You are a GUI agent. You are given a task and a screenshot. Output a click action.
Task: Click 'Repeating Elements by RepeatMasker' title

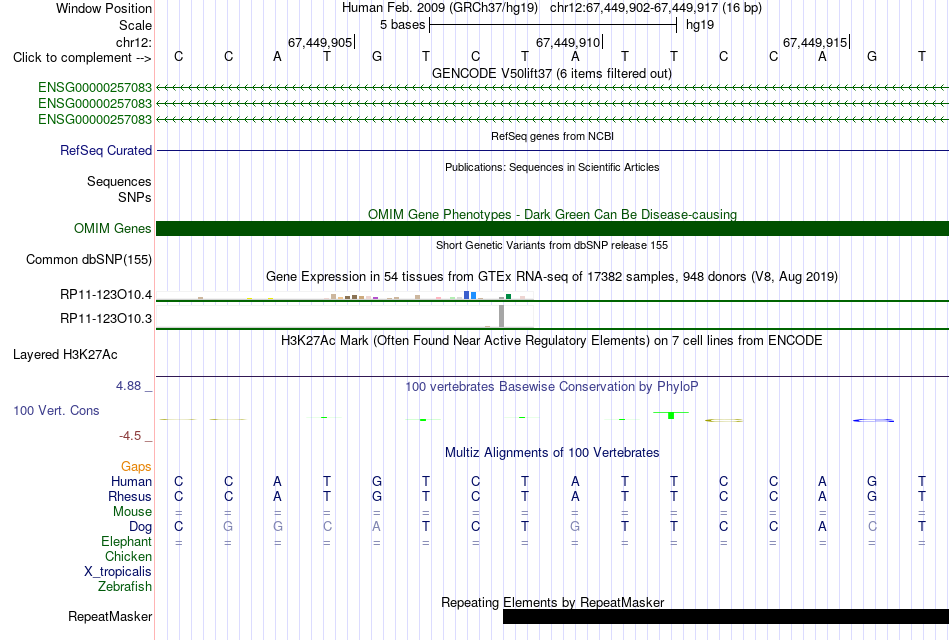click(552, 602)
